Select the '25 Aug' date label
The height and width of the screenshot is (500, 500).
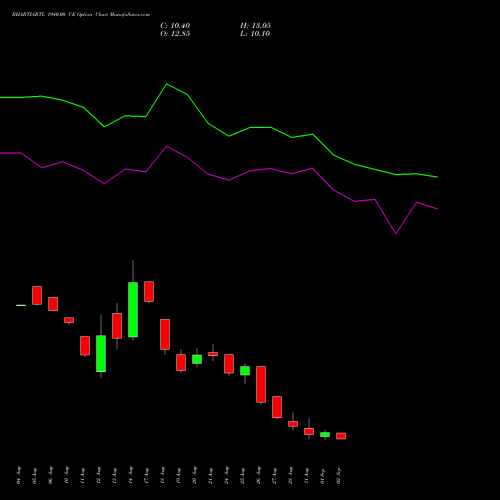point(243,475)
